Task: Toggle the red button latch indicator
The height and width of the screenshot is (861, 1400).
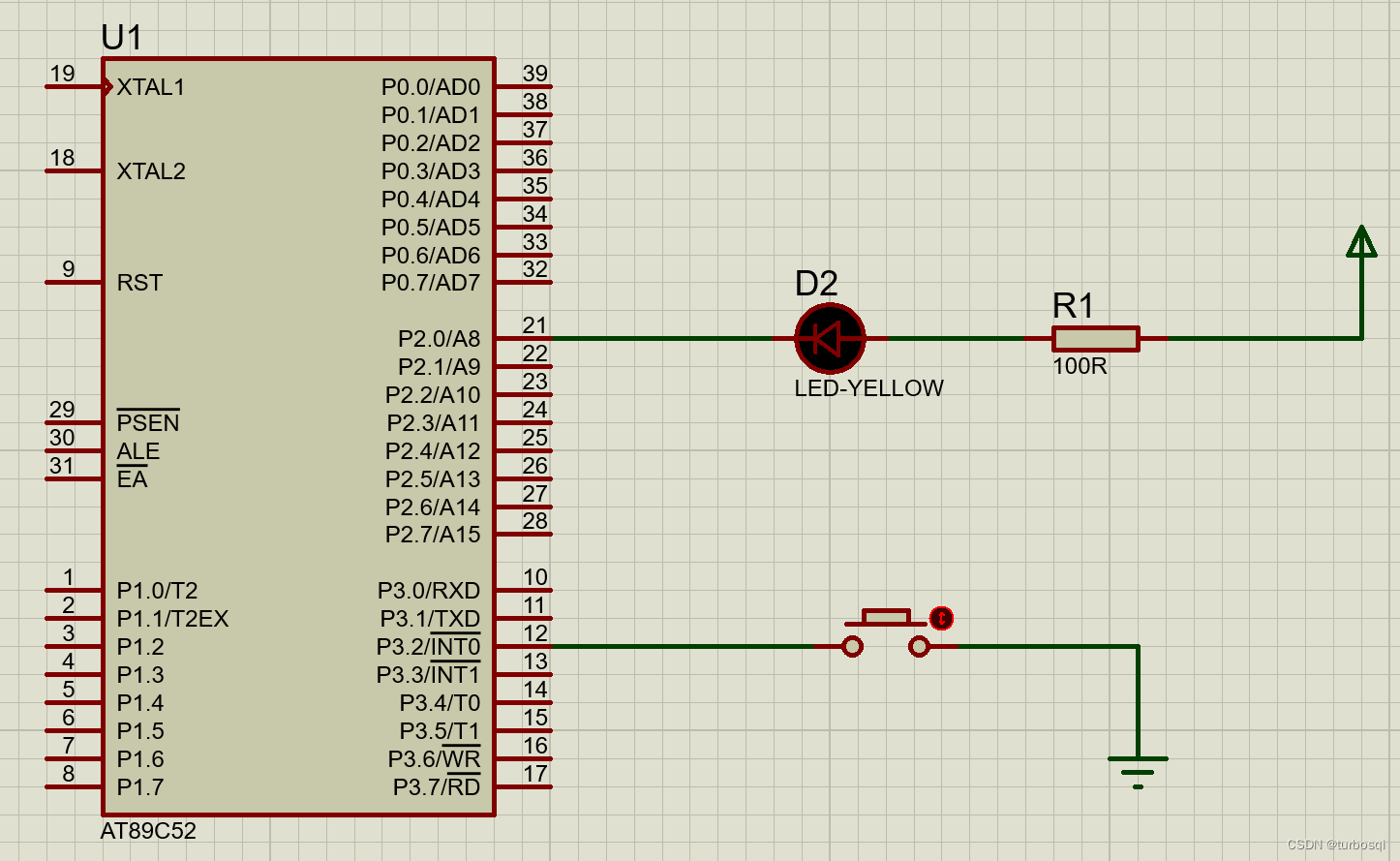Action: point(941,618)
